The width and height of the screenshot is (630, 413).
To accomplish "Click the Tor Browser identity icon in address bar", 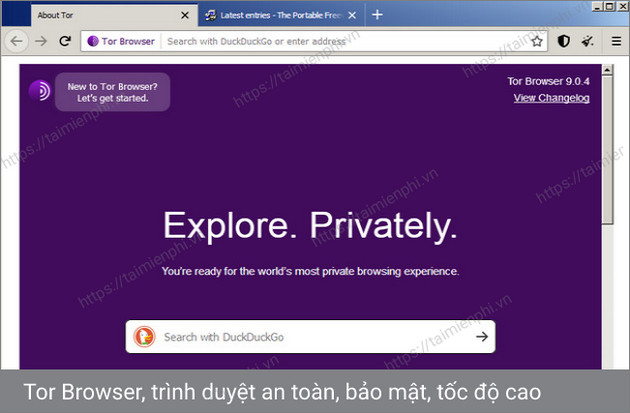I will 93,41.
